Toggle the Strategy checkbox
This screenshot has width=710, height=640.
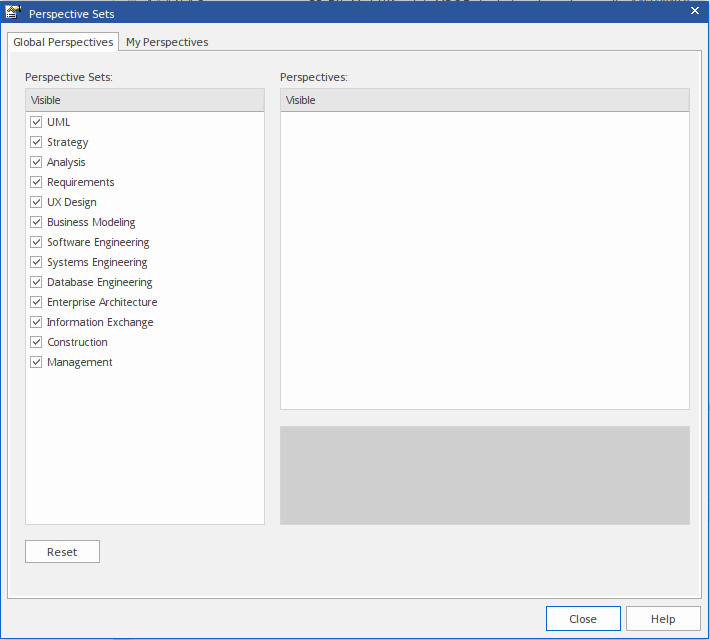36,142
